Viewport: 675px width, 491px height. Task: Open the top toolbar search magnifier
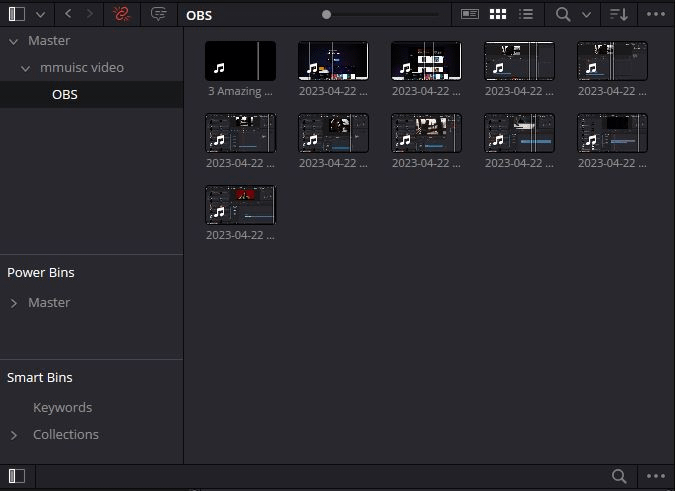pyautogui.click(x=563, y=14)
